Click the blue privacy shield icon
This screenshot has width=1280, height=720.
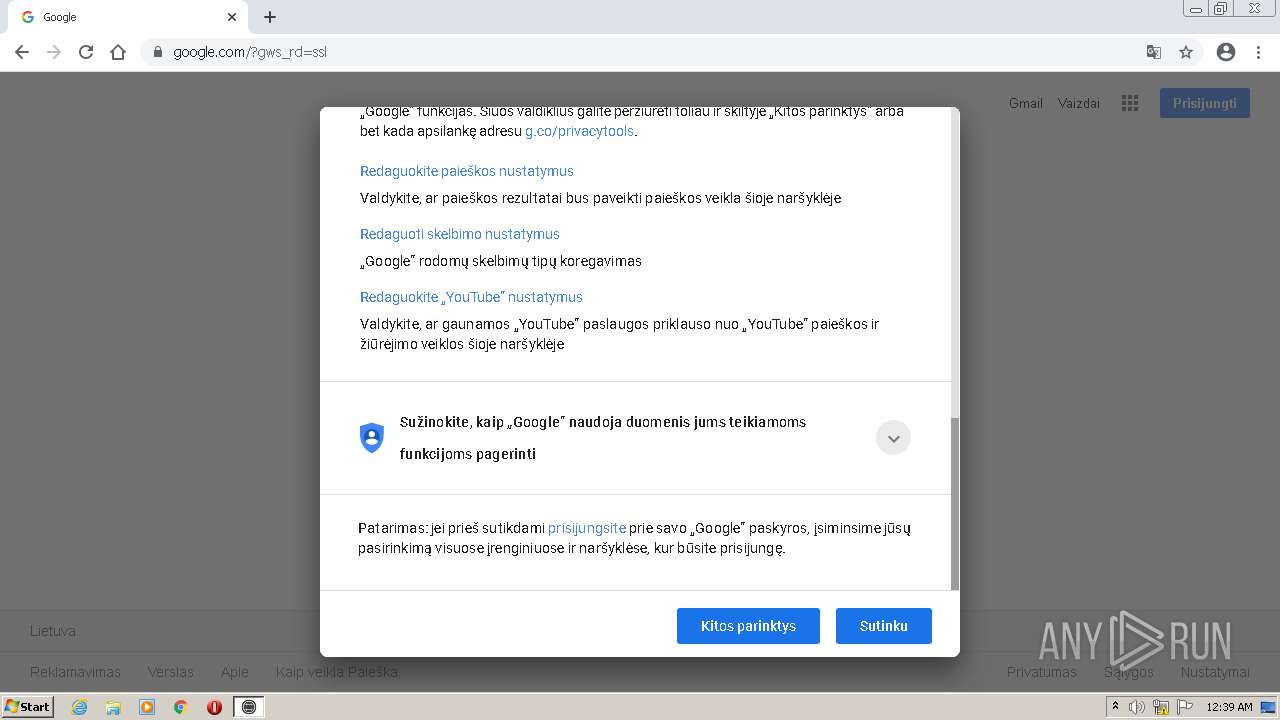click(372, 438)
